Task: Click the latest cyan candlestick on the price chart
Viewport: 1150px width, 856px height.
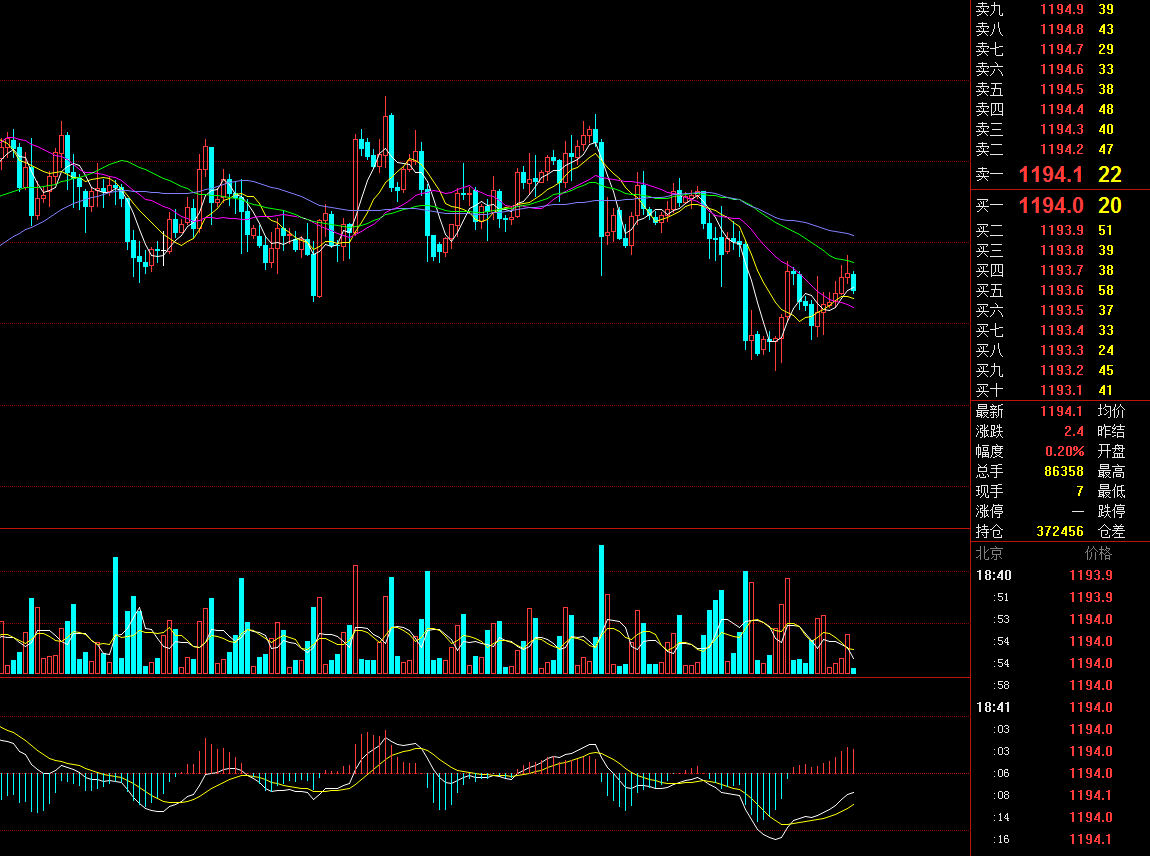Action: [853, 282]
